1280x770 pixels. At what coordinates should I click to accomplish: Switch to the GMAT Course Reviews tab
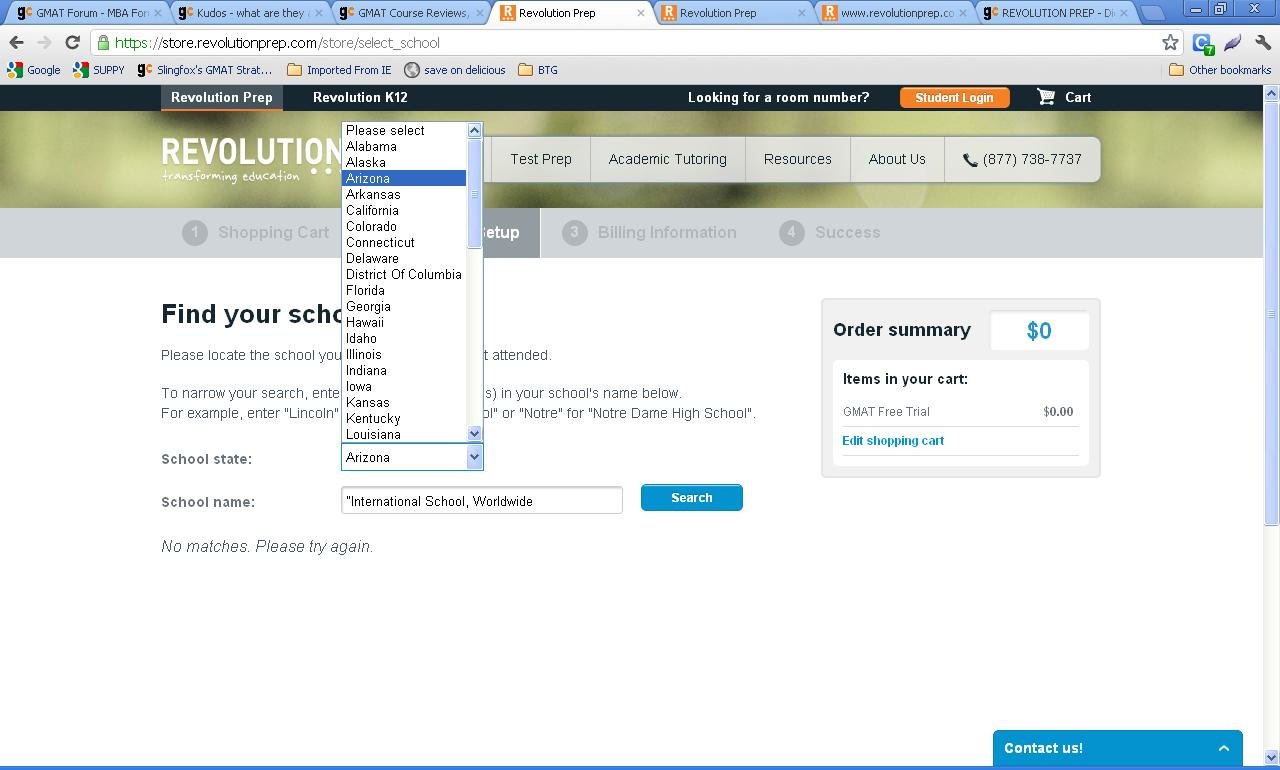(412, 13)
